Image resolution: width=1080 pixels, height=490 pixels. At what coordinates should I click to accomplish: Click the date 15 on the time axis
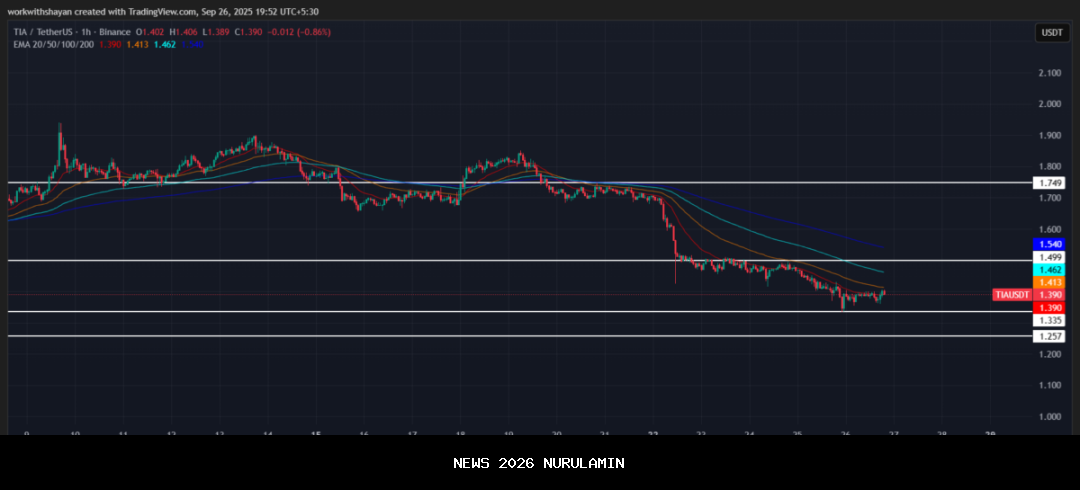coord(315,434)
